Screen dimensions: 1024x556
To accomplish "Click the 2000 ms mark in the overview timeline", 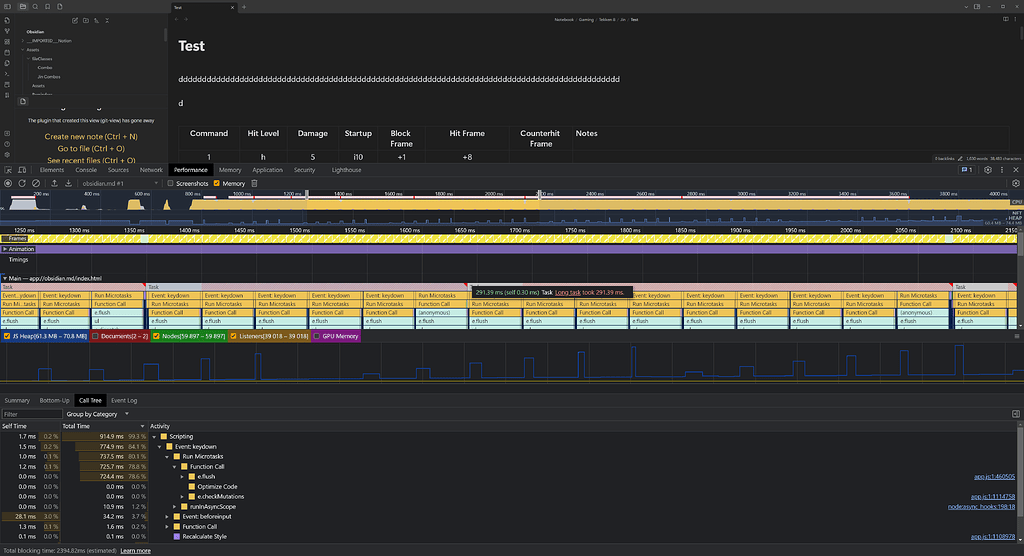I will [494, 194].
